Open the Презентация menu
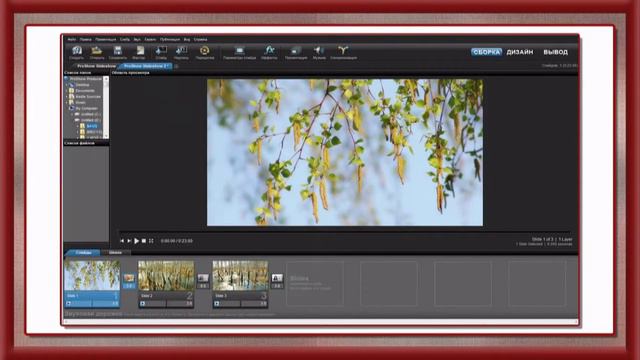 pos(106,40)
